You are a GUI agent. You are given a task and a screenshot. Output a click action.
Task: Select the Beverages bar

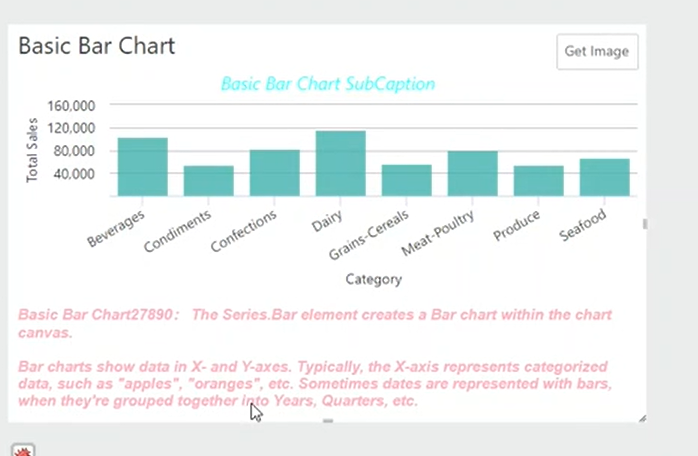tap(142, 167)
